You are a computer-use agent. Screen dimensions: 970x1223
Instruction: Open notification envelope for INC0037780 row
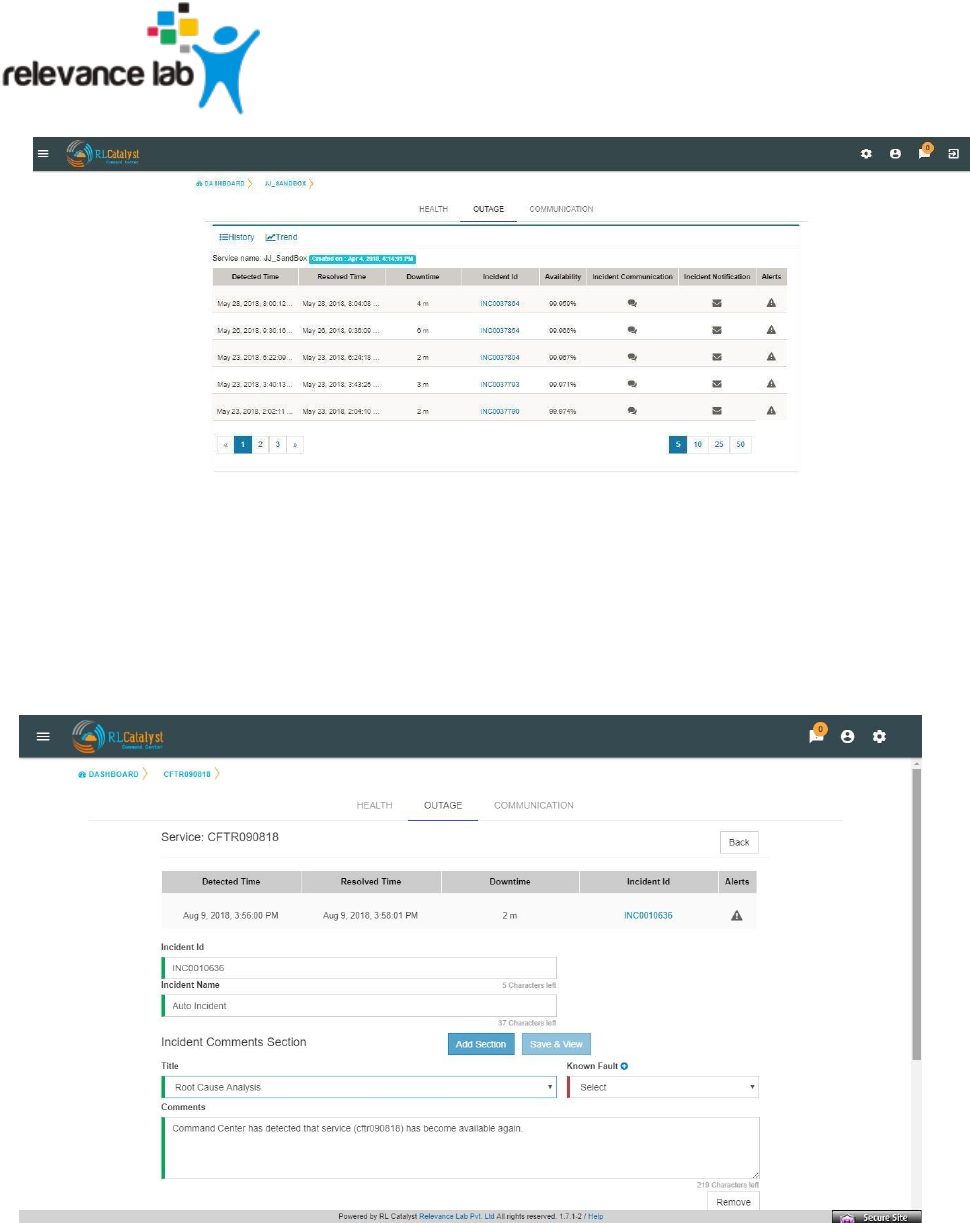pyautogui.click(x=716, y=410)
